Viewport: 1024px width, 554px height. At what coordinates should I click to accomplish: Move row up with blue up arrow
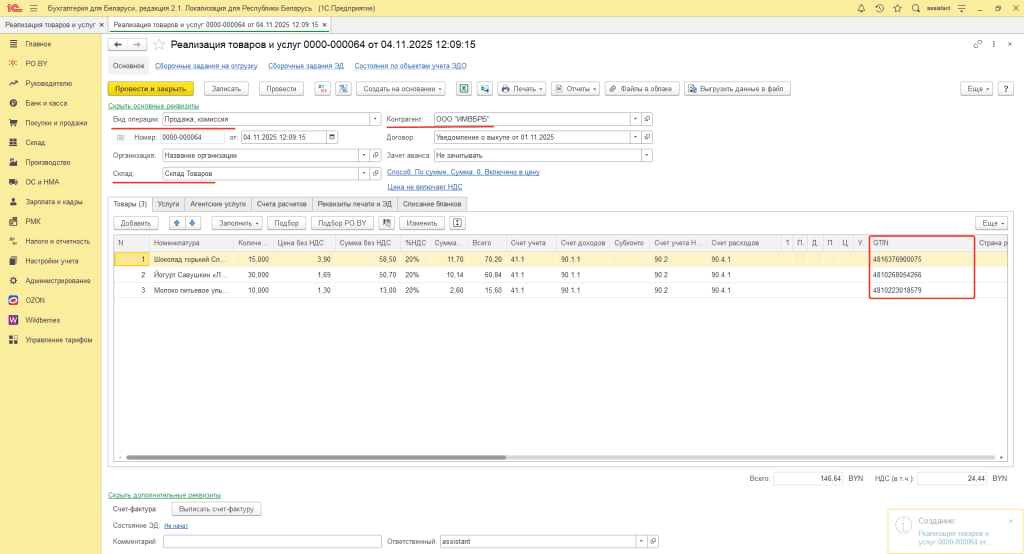[178, 223]
